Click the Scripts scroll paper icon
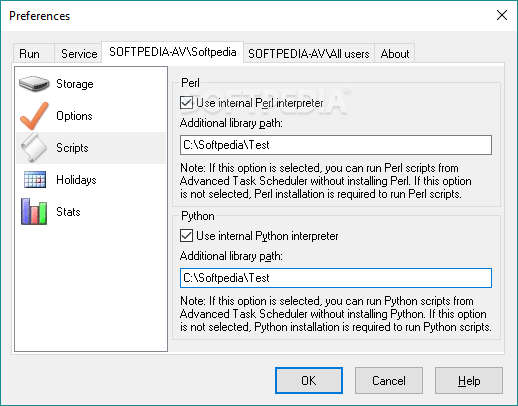The image size is (518, 406). [x=34, y=148]
